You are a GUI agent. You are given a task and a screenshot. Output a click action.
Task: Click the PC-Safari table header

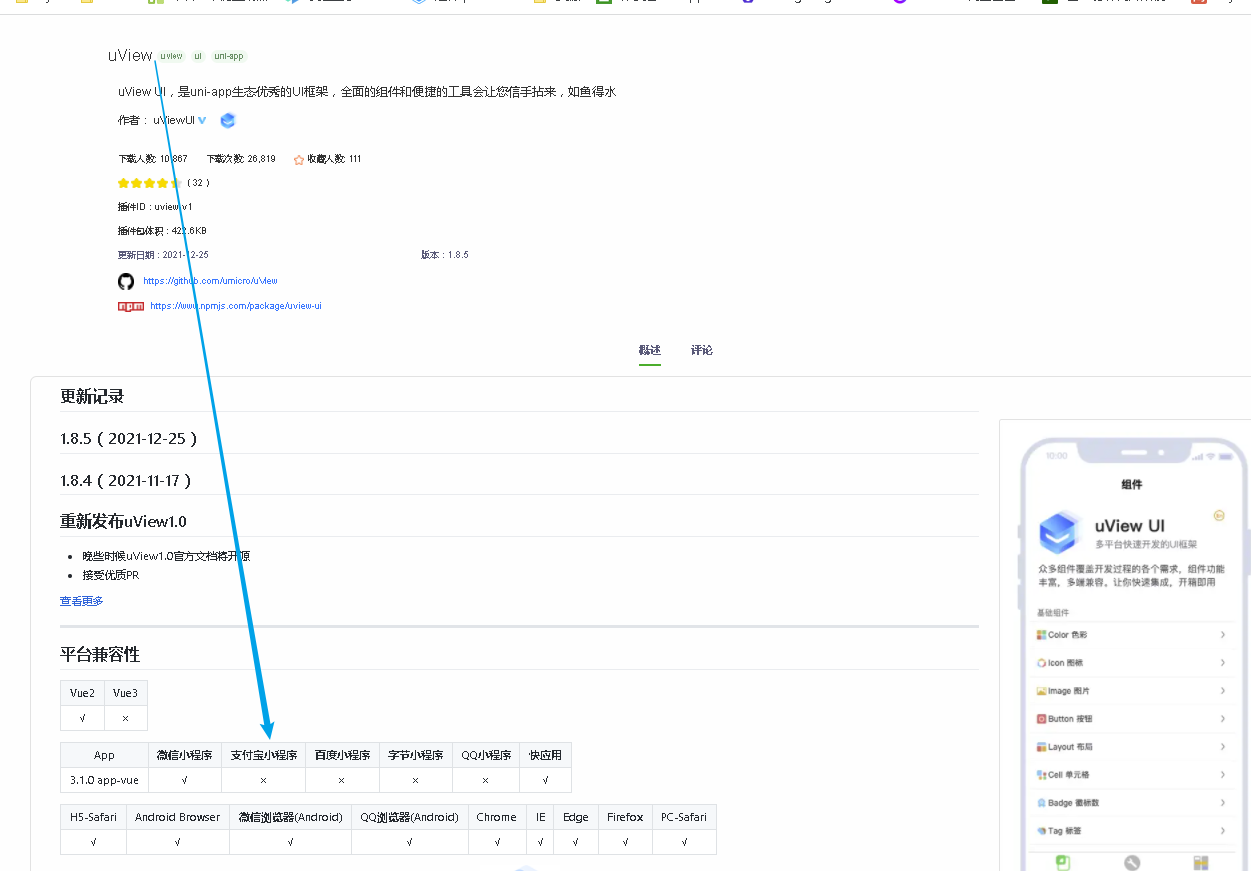684,817
